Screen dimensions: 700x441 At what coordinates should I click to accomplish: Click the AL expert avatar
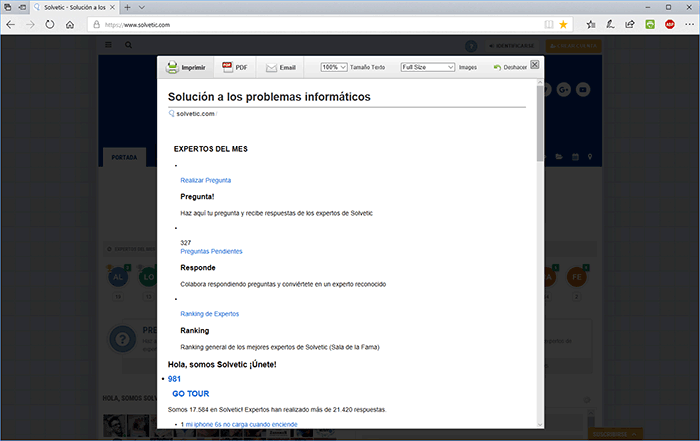118,277
